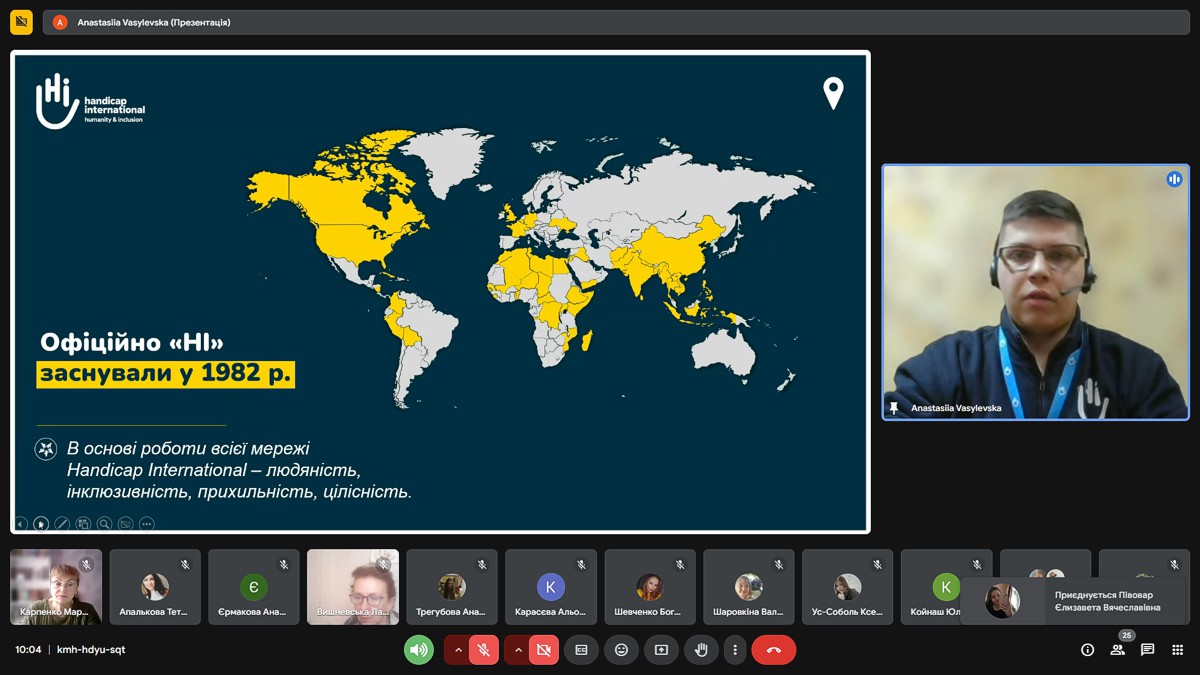Open more options menu in the call bar

pyautogui.click(x=735, y=650)
